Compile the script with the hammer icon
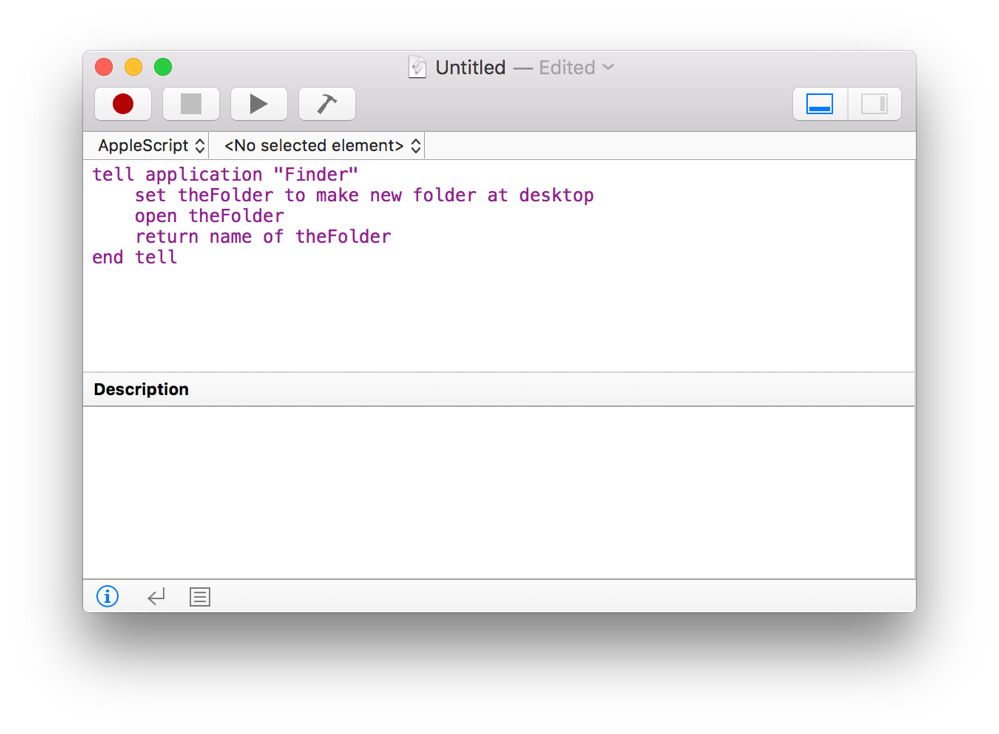999x734 pixels. [x=327, y=104]
